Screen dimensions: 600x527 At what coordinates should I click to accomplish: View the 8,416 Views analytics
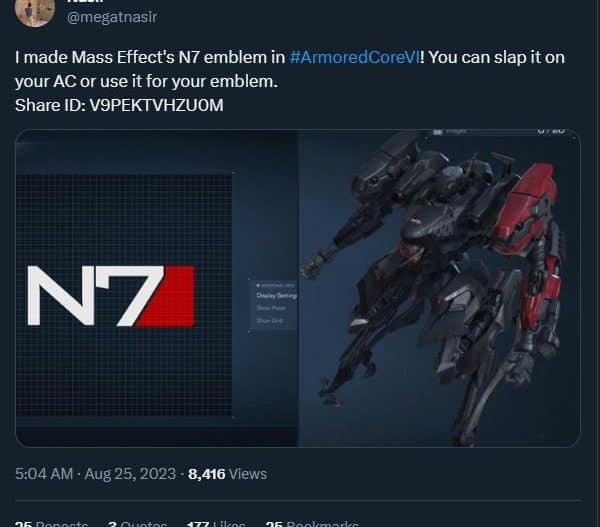pyautogui.click(x=227, y=474)
